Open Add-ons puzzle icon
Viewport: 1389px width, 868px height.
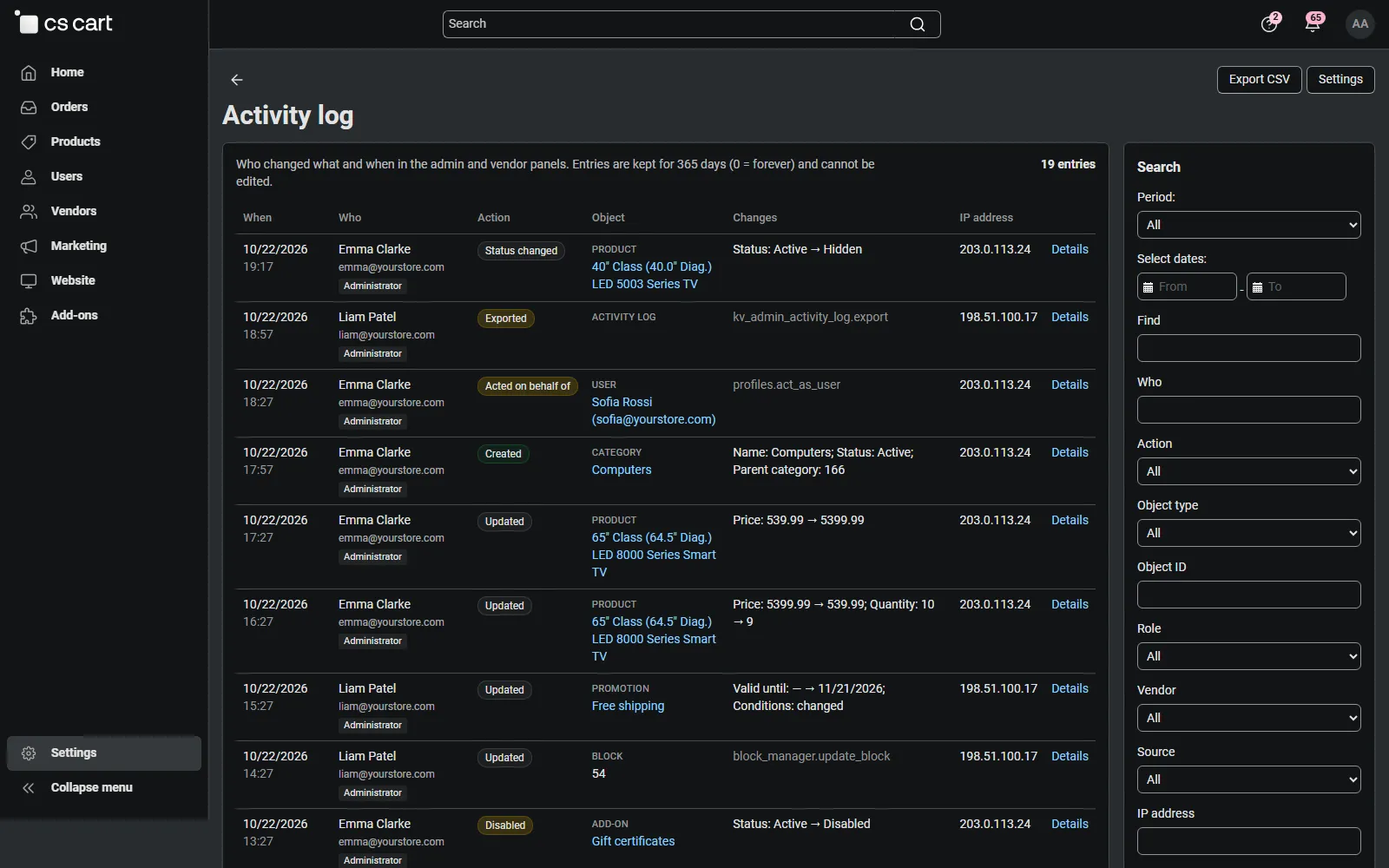pos(29,316)
